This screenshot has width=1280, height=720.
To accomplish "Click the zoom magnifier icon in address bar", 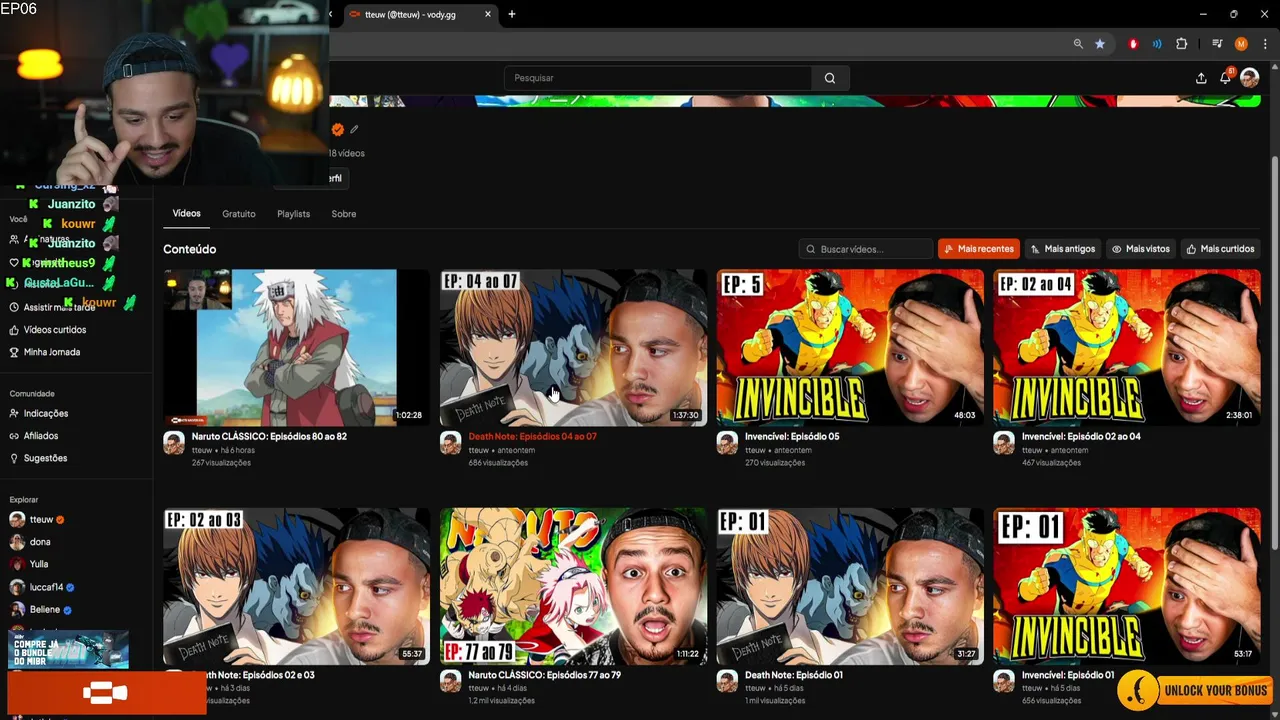I will (x=1078, y=44).
